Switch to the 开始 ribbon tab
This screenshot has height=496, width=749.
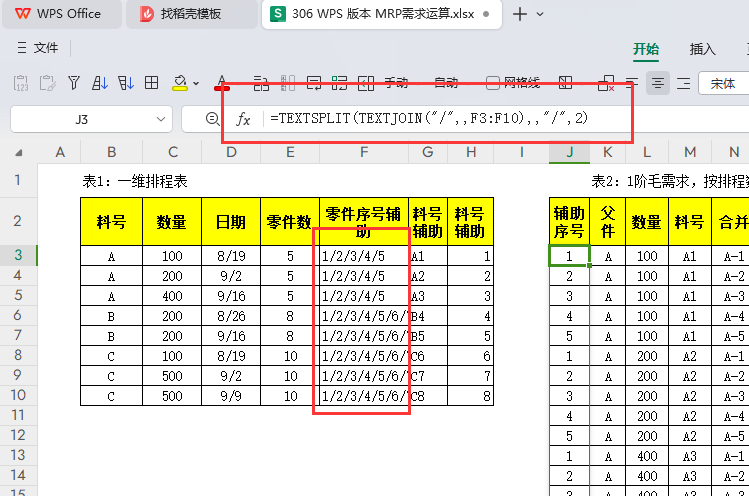coord(646,49)
